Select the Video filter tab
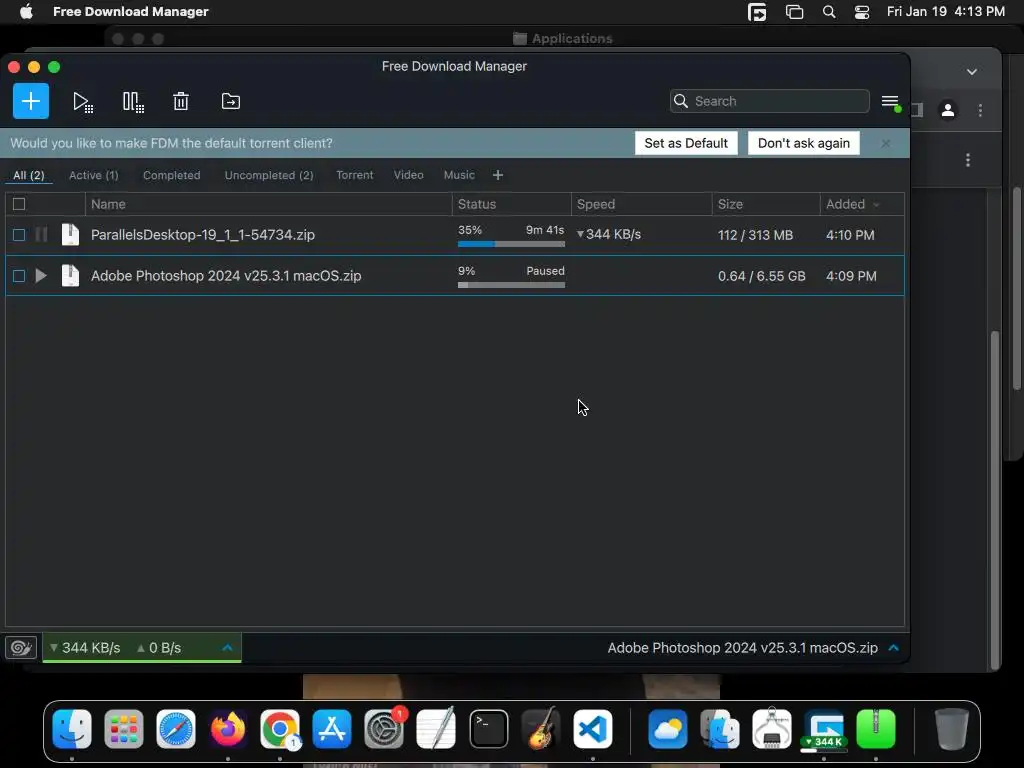Screen dimensions: 1024x768 click(x=409, y=175)
